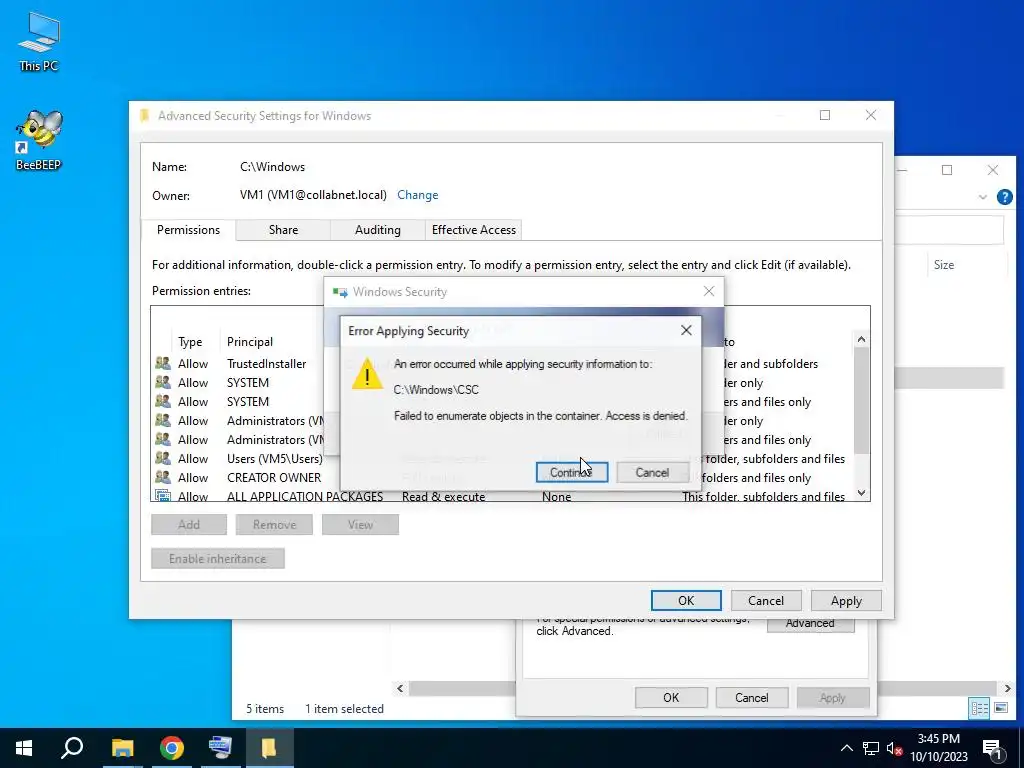Click the Principal column header
Image resolution: width=1024 pixels, height=768 pixels.
pyautogui.click(x=249, y=342)
